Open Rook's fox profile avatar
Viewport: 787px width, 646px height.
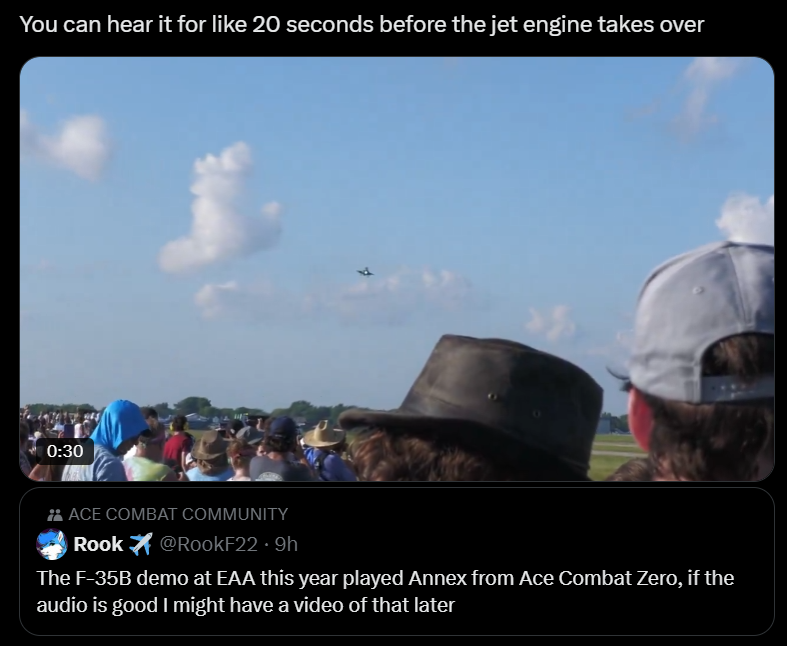point(52,544)
